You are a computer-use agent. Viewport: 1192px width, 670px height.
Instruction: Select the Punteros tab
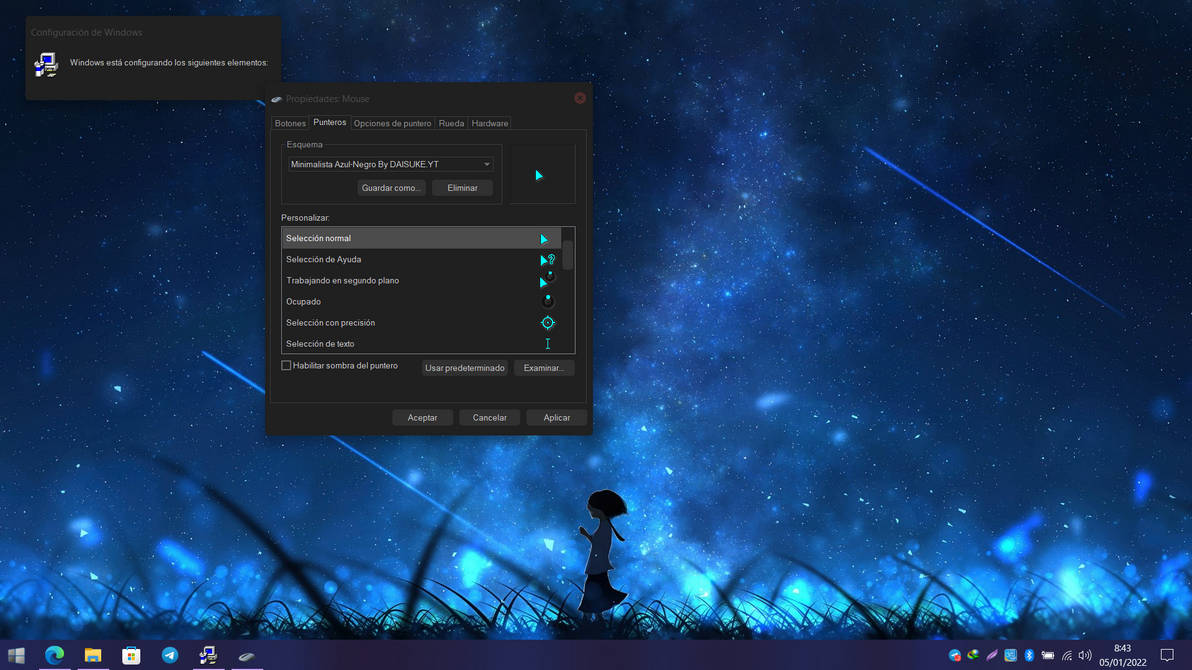(x=329, y=122)
